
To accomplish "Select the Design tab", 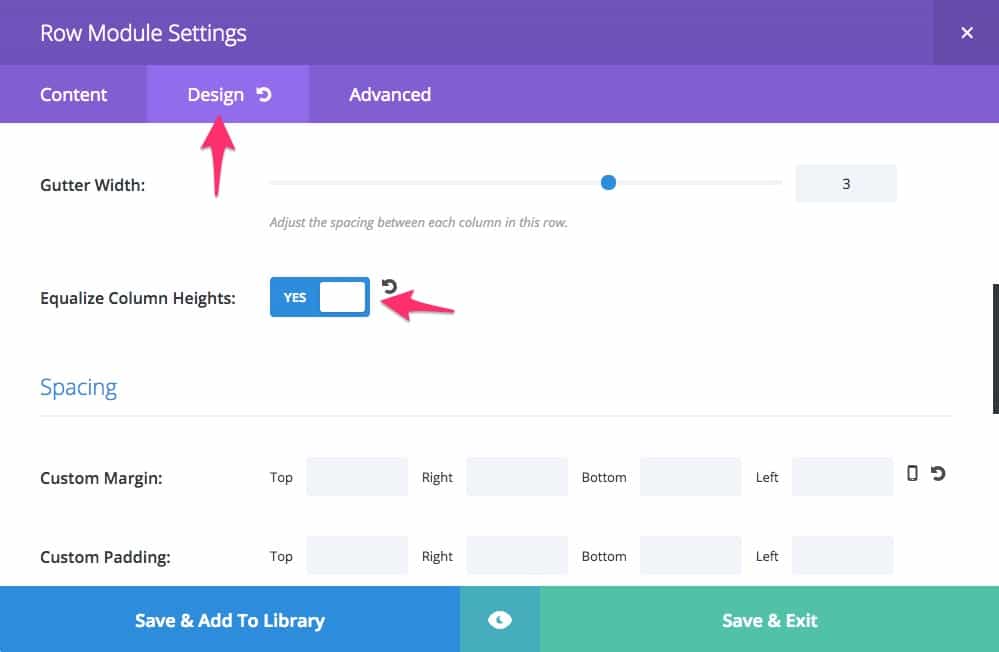I will [215, 95].
